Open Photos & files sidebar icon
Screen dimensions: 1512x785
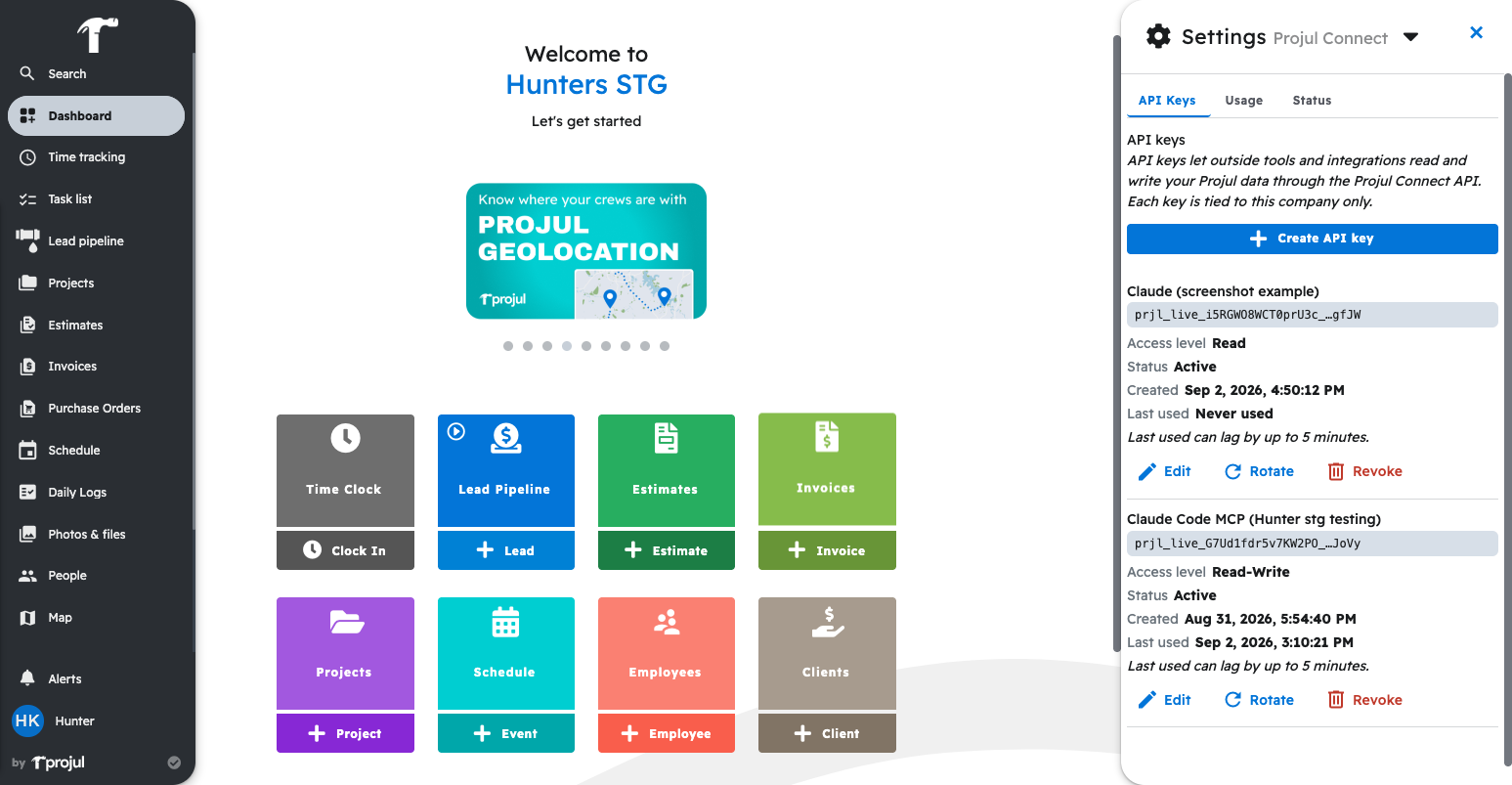(27, 535)
